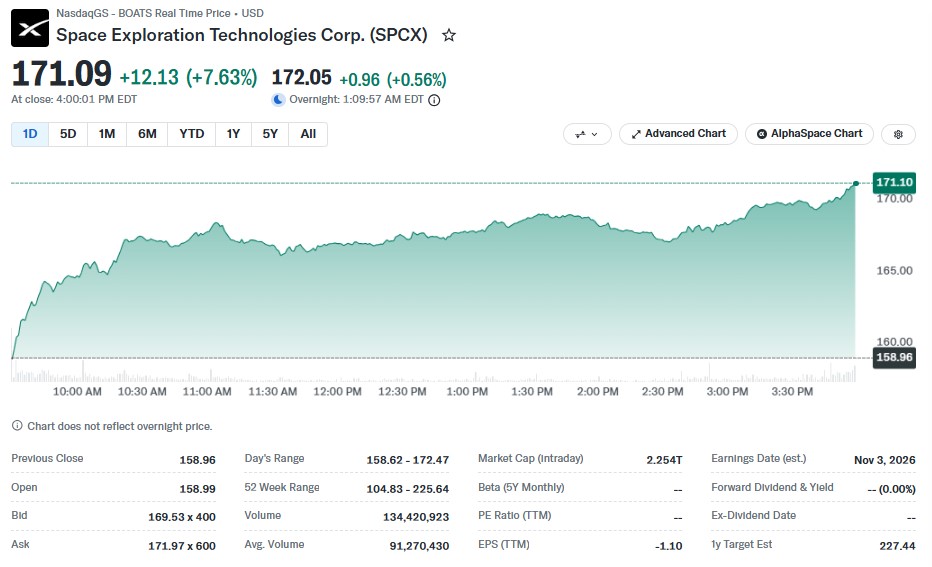Click the +12.13 (+7.63%) daily change
This screenshot has width=932, height=567.
pyautogui.click(x=188, y=78)
